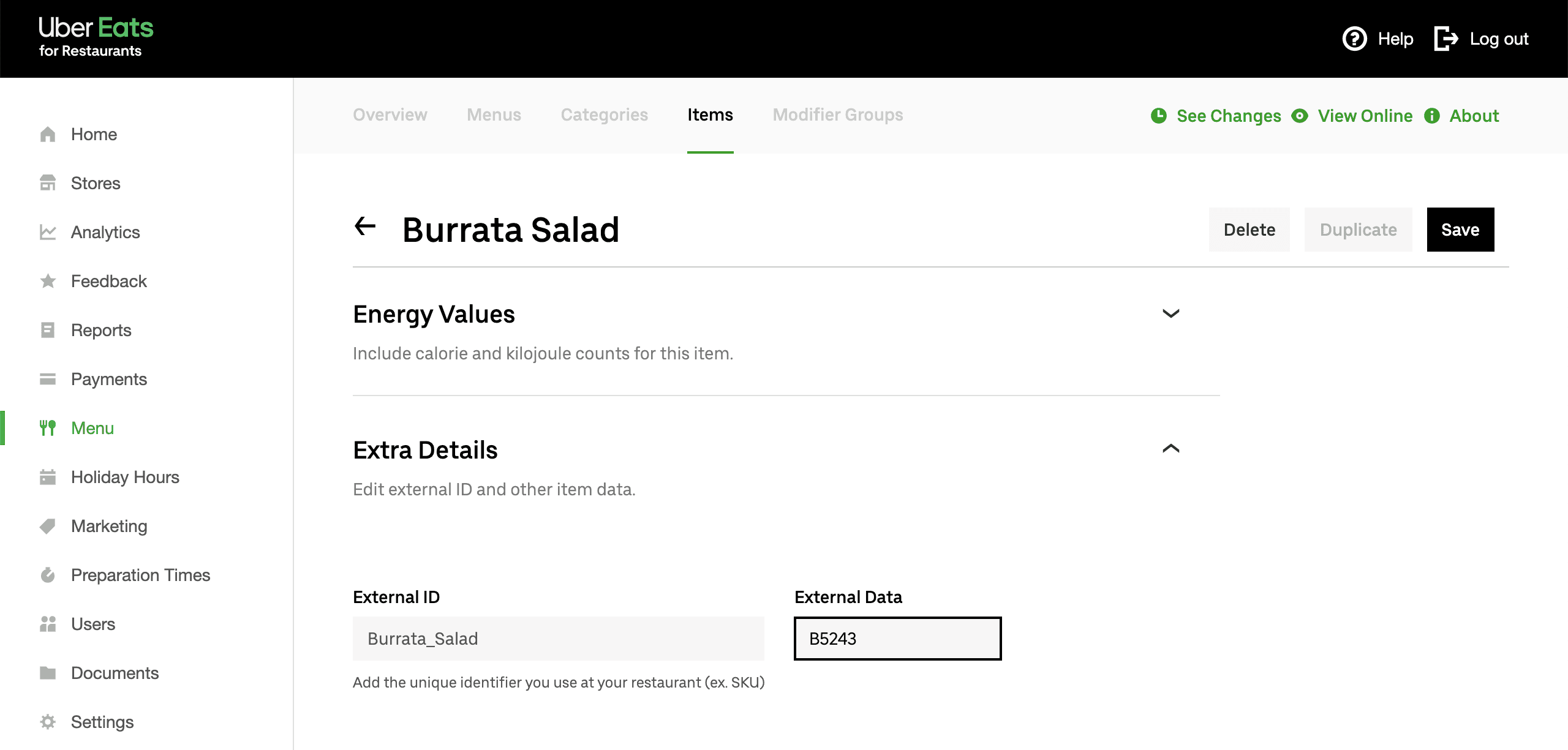This screenshot has height=750, width=1568.
Task: Click the Energy Values heading
Action: pos(434,314)
